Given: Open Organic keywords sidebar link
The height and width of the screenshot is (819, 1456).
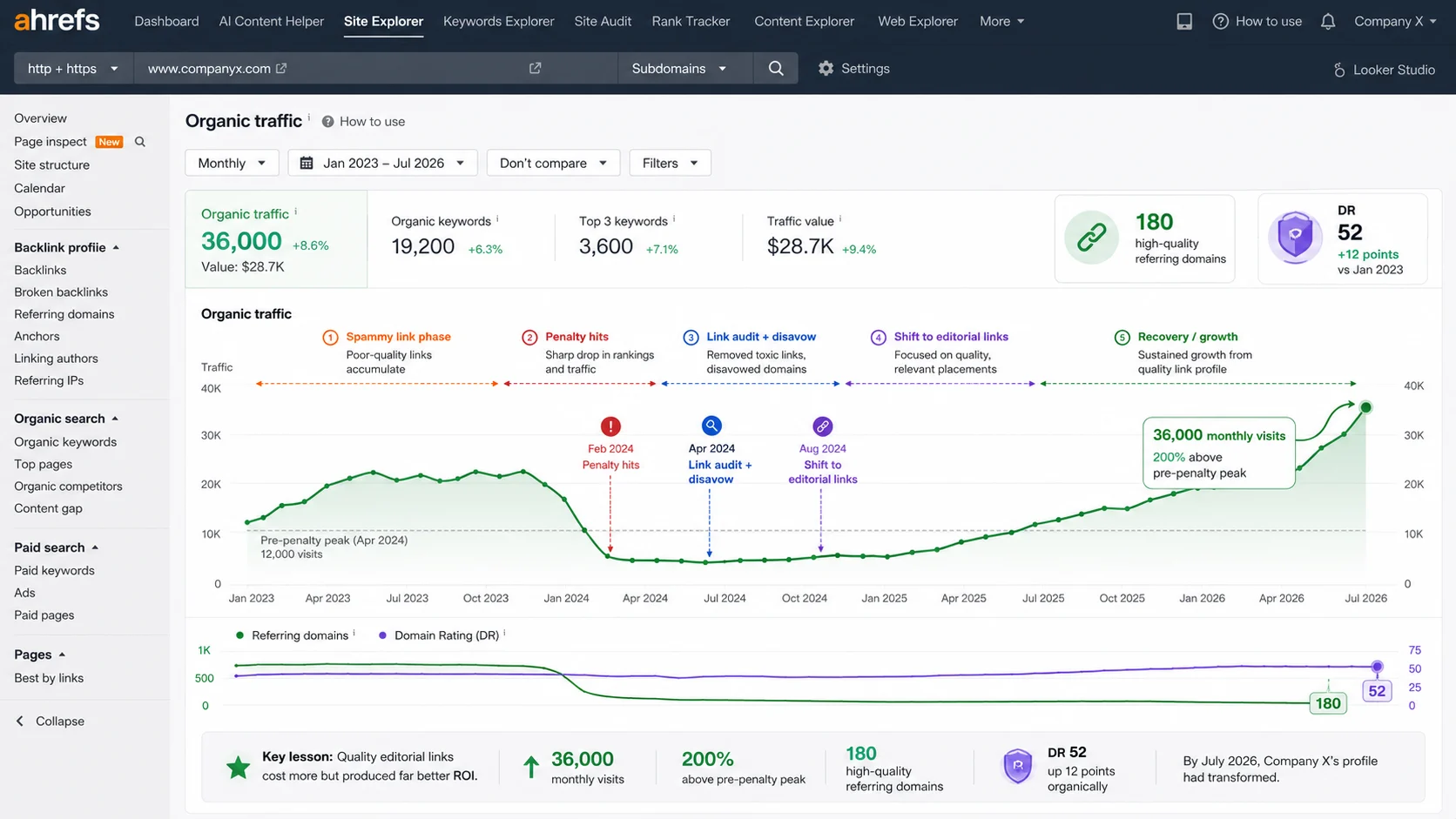Looking at the screenshot, I should click(x=65, y=442).
